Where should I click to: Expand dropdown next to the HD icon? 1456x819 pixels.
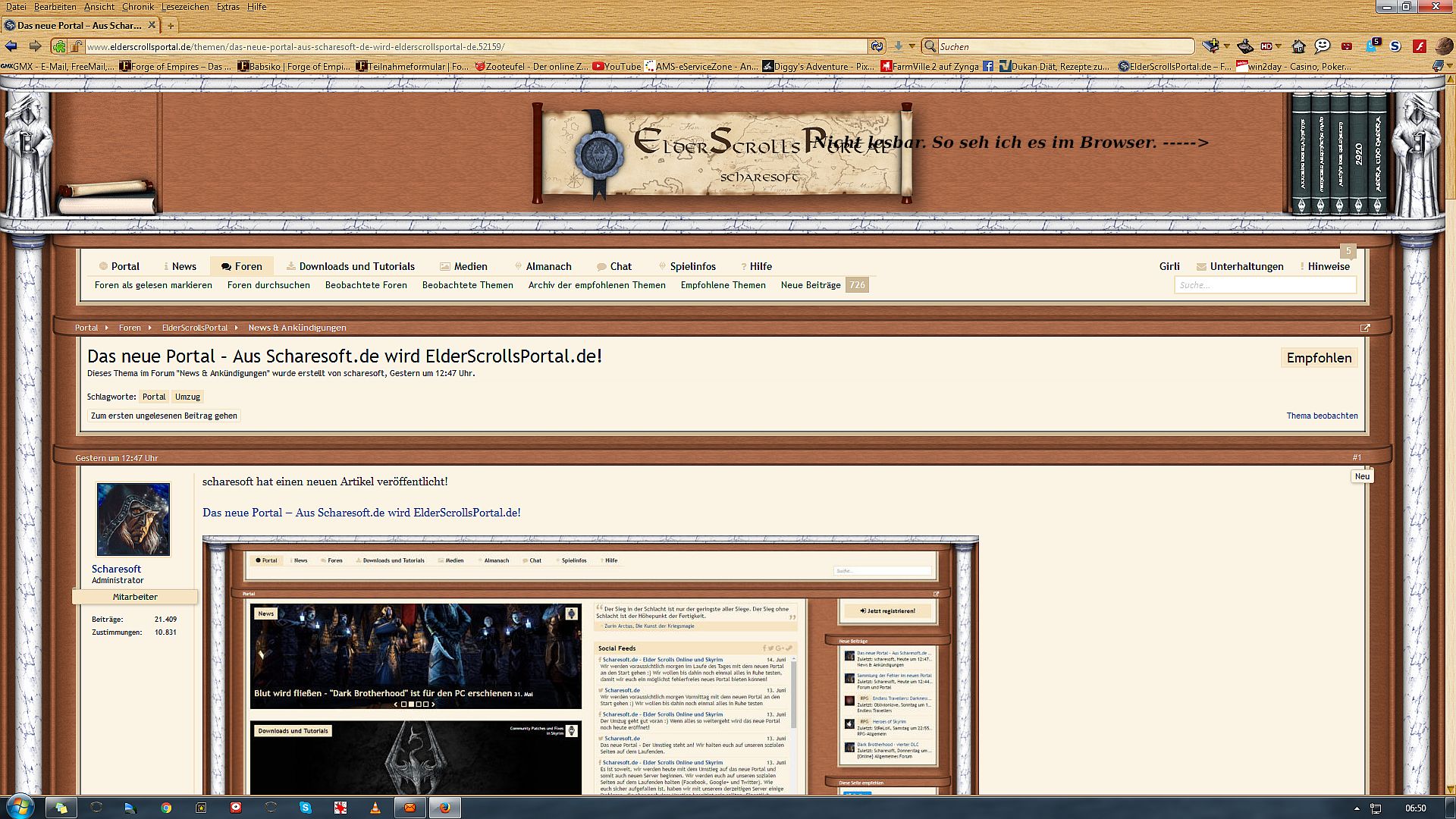[x=1279, y=46]
